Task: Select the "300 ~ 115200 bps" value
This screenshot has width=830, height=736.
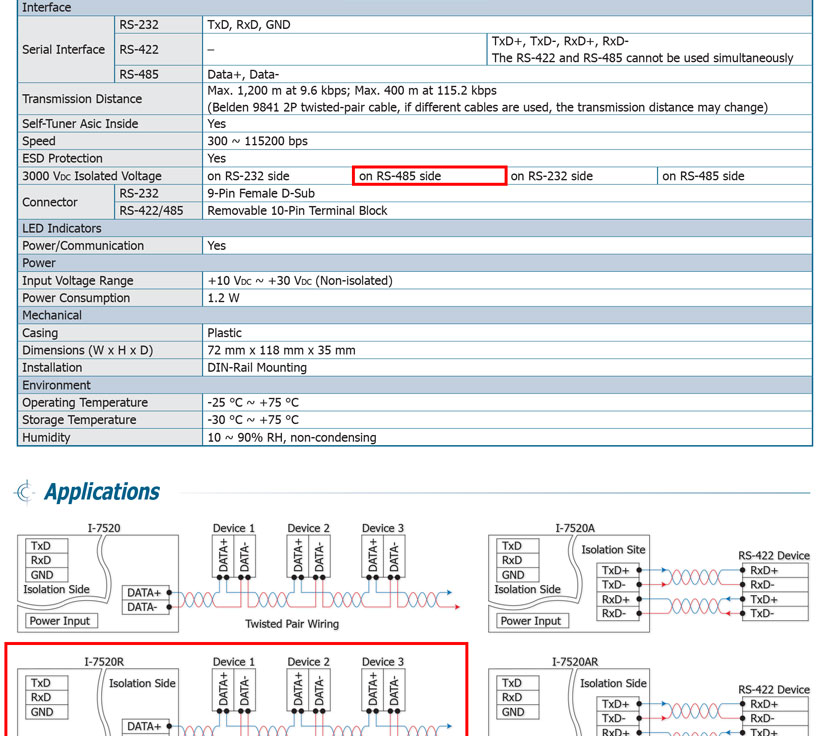Action: [257, 141]
